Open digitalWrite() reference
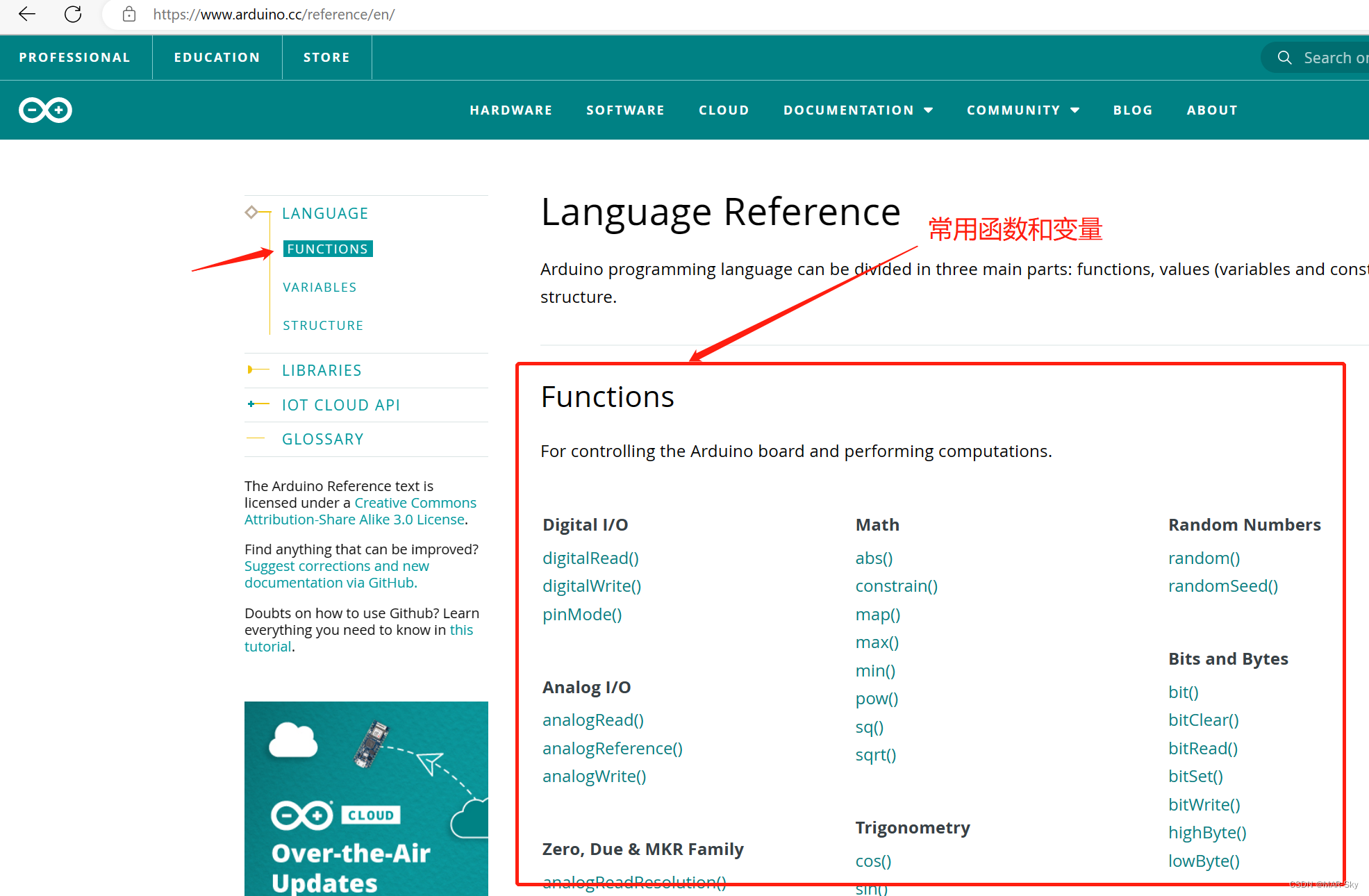Screen dimensions: 1369x896 click(592, 586)
